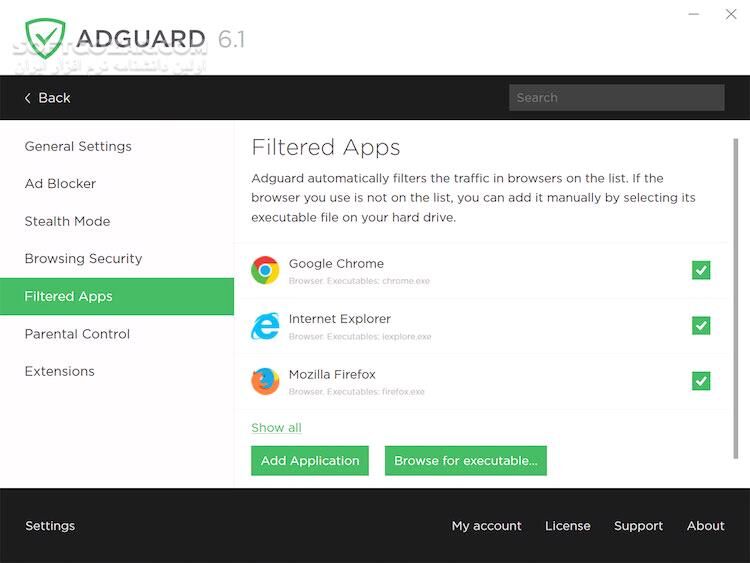
Task: Close the Adguard window
Action: click(x=730, y=14)
